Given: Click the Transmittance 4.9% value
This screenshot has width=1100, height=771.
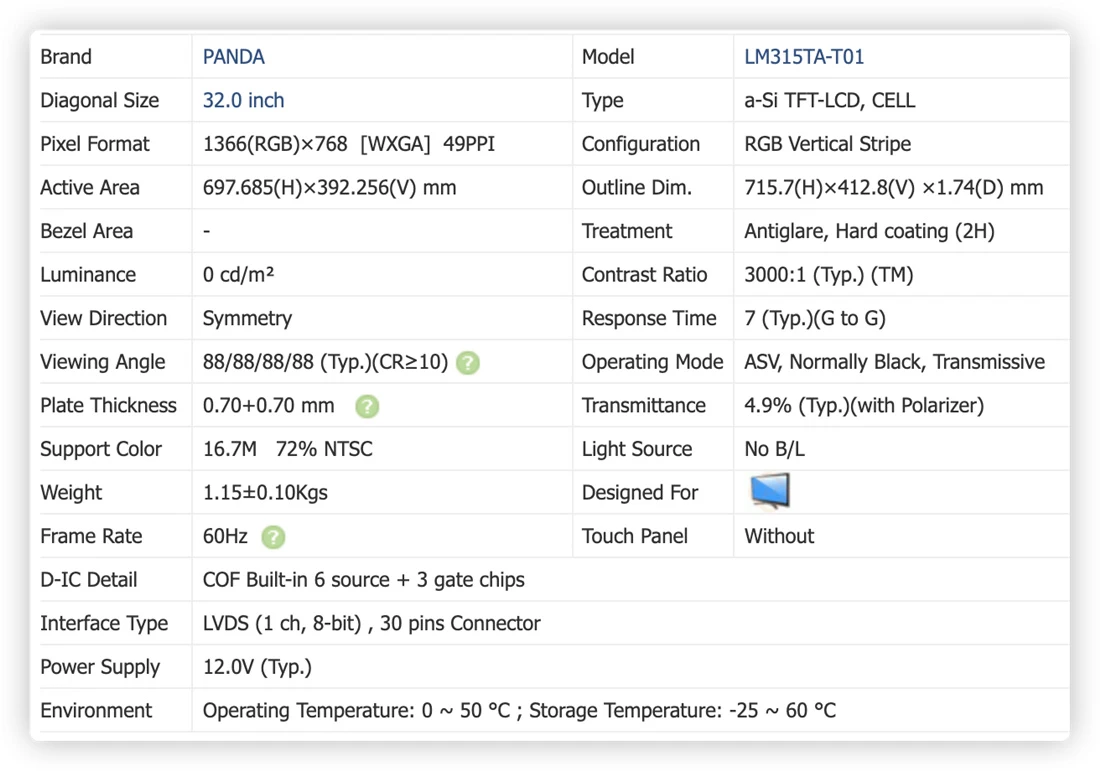Looking at the screenshot, I should [x=864, y=405].
